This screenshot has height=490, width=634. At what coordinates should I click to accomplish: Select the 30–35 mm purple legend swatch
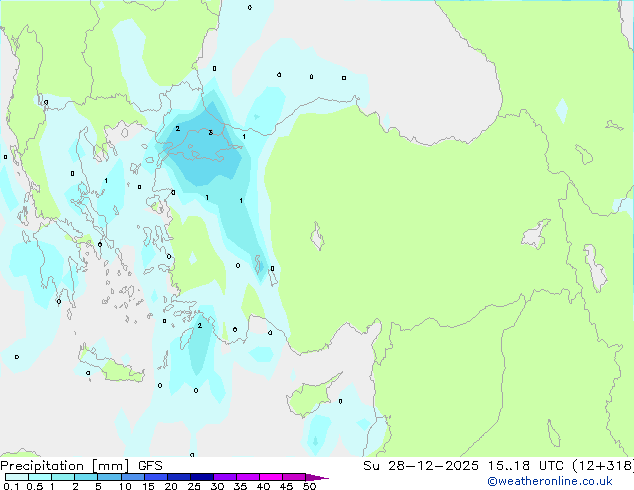tap(224, 477)
